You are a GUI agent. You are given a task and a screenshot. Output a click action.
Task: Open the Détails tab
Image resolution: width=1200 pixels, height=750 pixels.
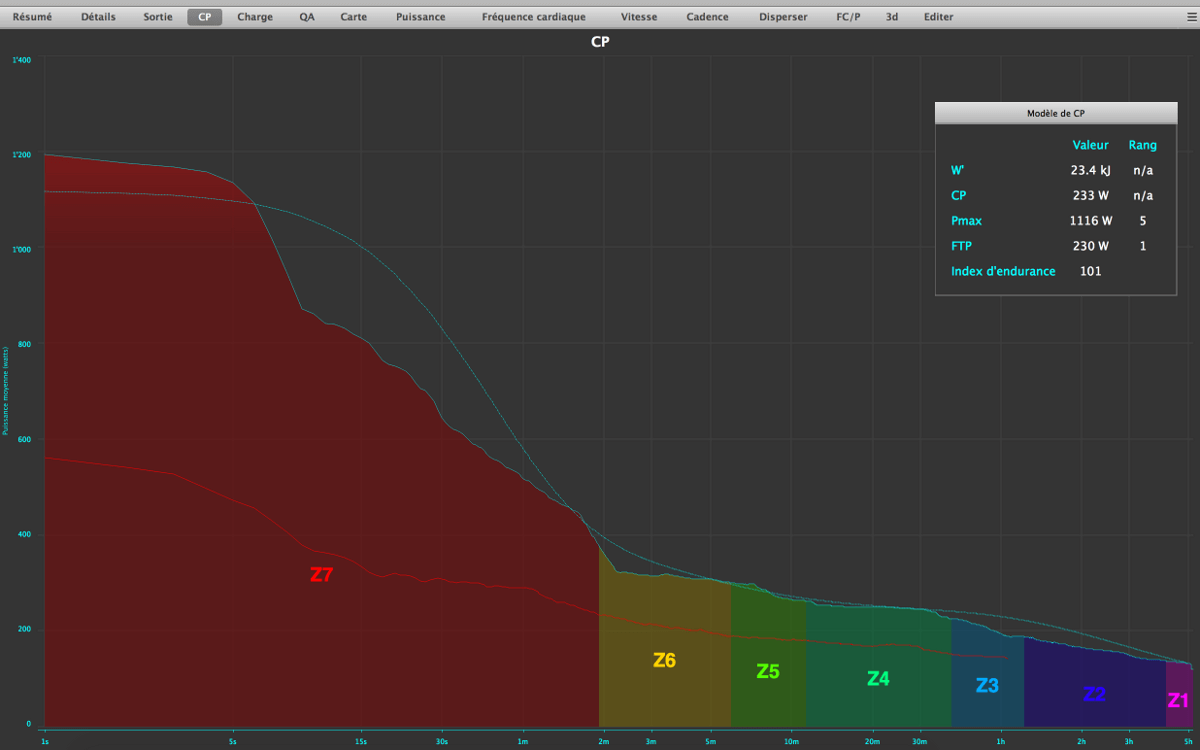tap(98, 17)
